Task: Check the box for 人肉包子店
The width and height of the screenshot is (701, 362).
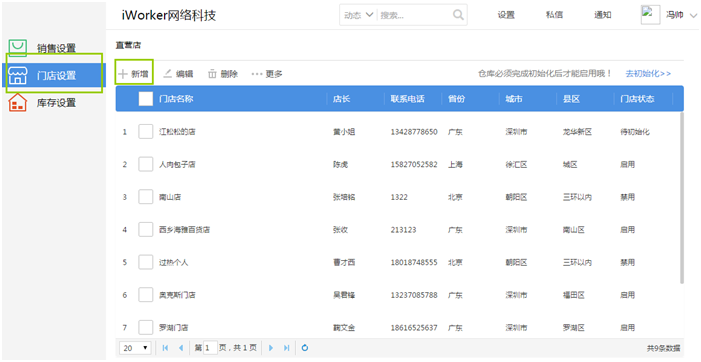Action: click(x=146, y=164)
